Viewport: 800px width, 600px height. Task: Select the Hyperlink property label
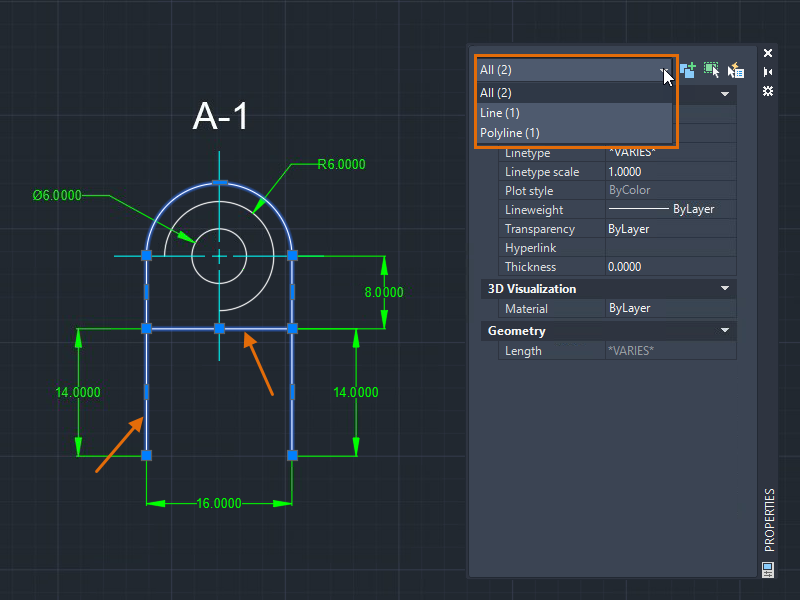pyautogui.click(x=530, y=248)
